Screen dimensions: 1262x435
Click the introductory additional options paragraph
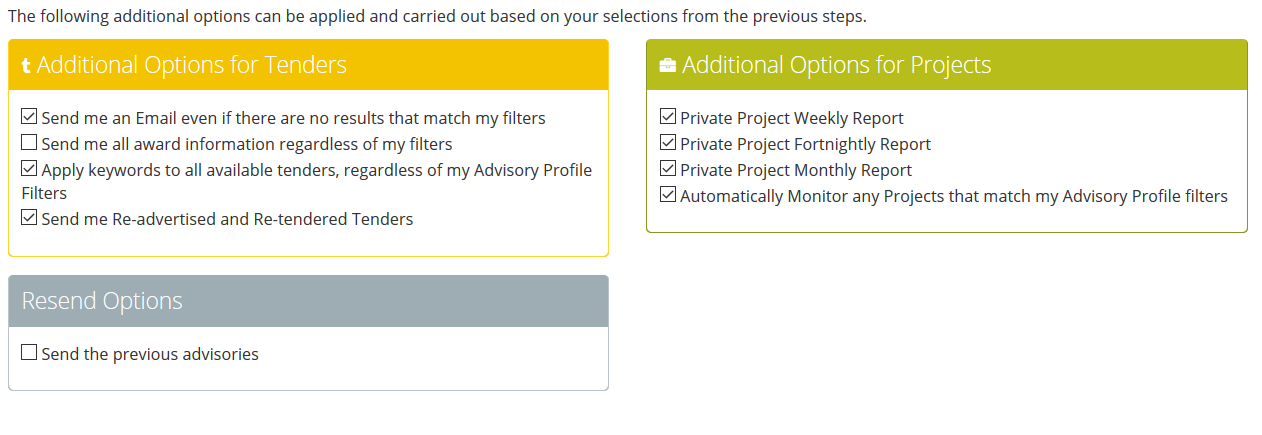click(x=437, y=17)
